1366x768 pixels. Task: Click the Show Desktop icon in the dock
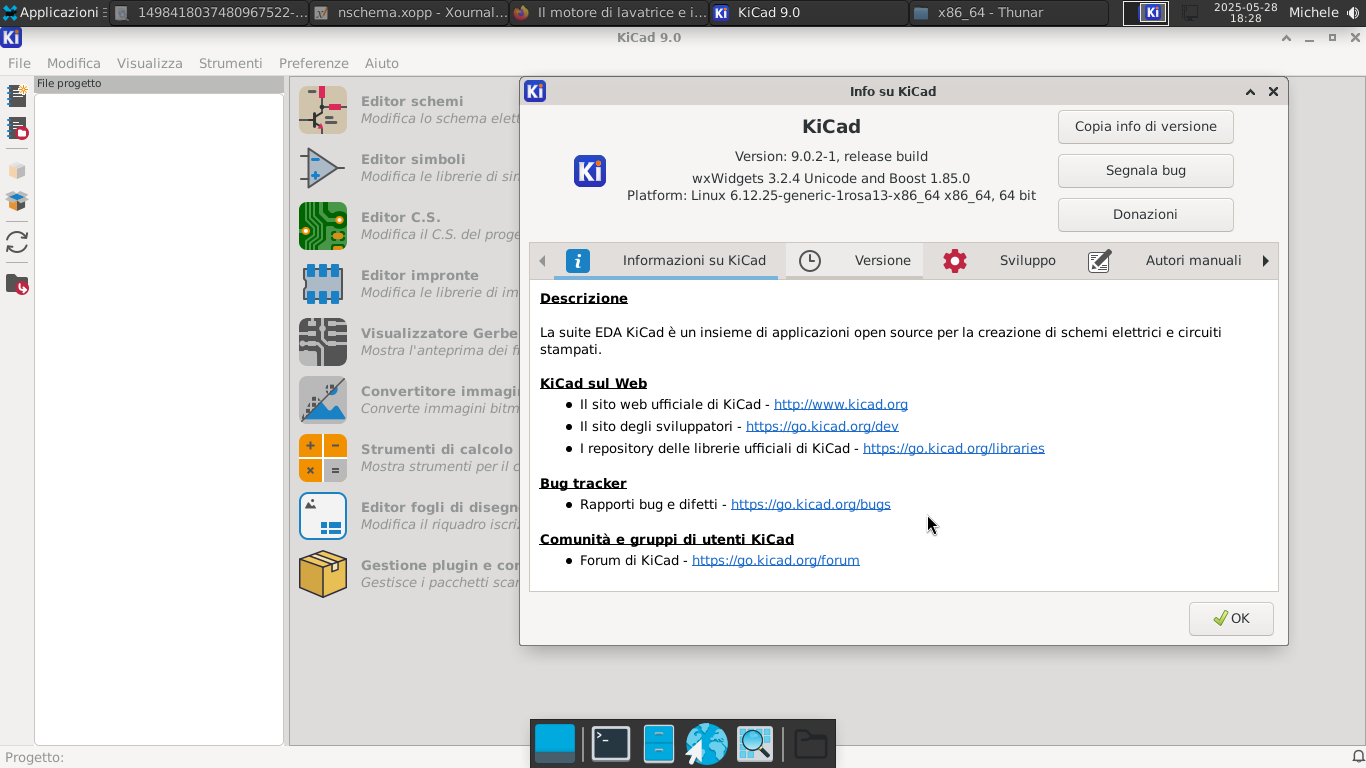click(x=555, y=744)
